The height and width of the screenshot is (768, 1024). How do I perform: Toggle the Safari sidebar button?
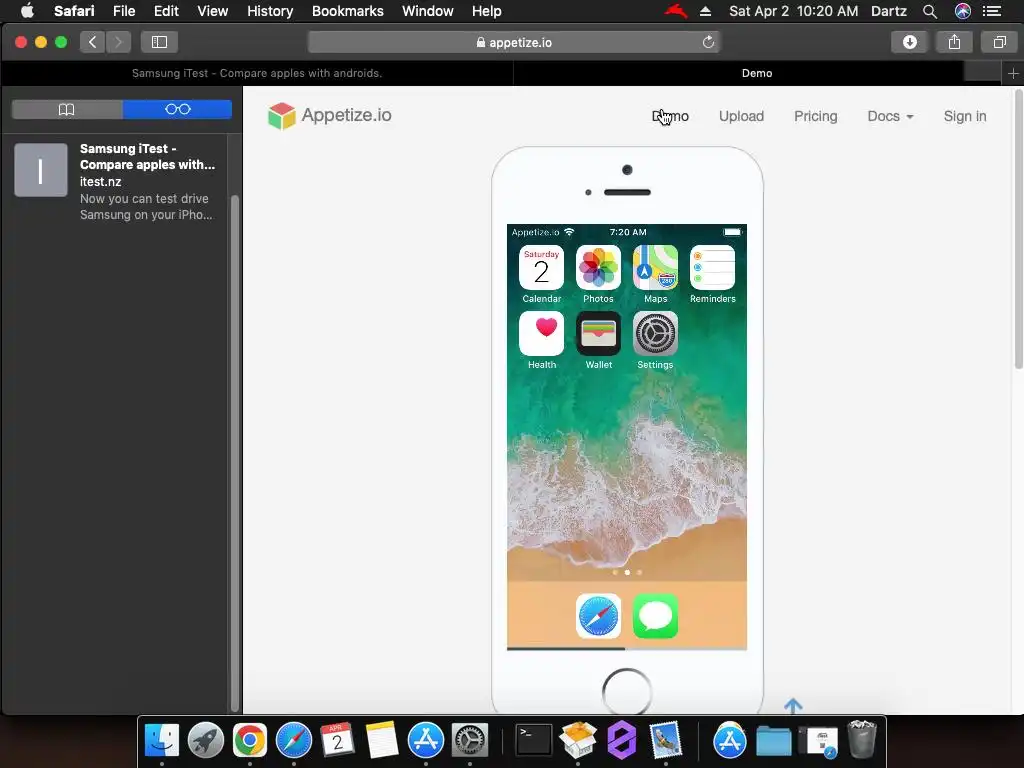click(x=159, y=42)
